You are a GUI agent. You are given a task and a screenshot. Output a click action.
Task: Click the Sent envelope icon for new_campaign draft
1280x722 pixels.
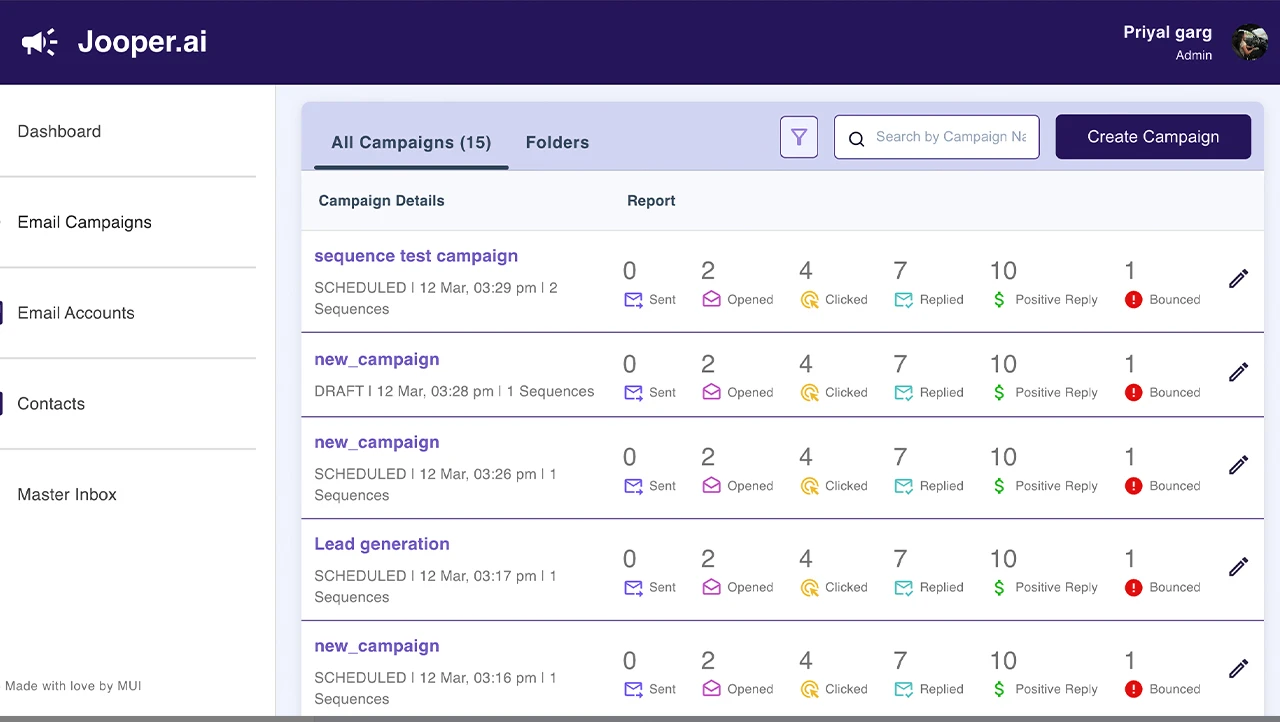(x=633, y=392)
